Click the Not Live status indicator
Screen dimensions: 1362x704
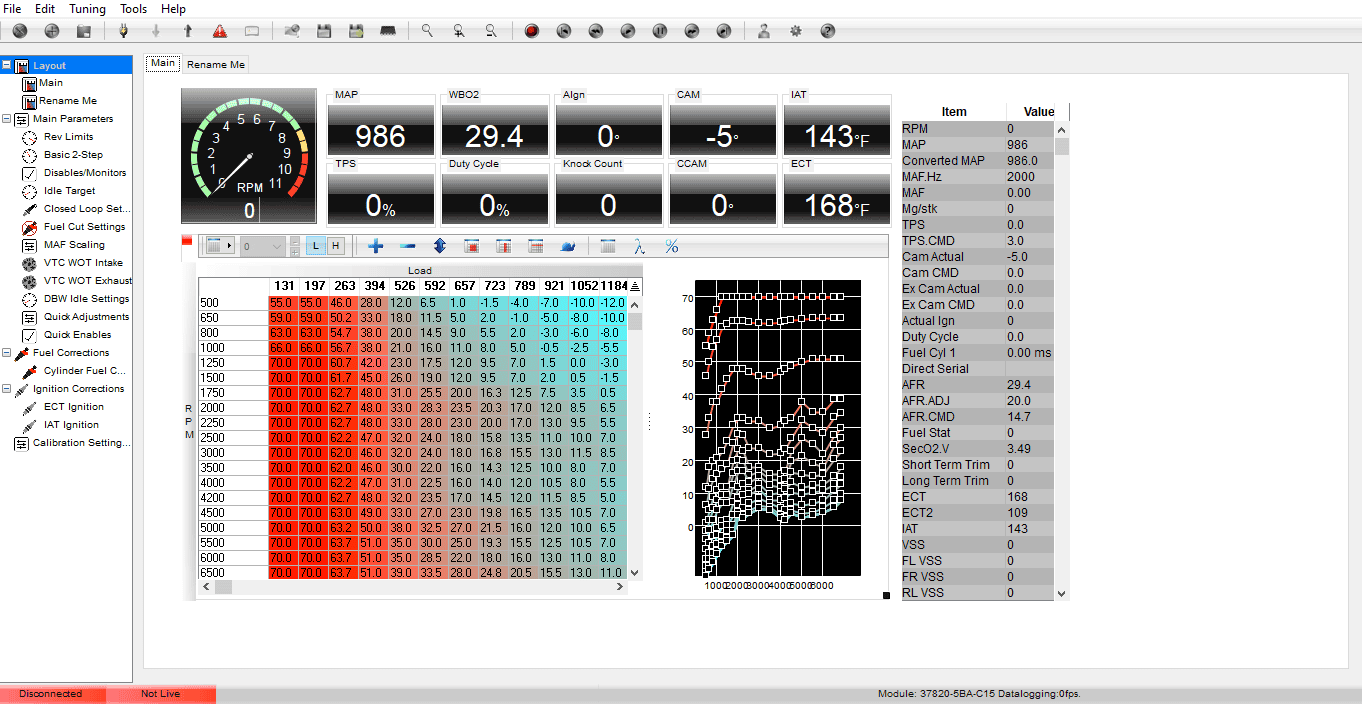(x=160, y=694)
